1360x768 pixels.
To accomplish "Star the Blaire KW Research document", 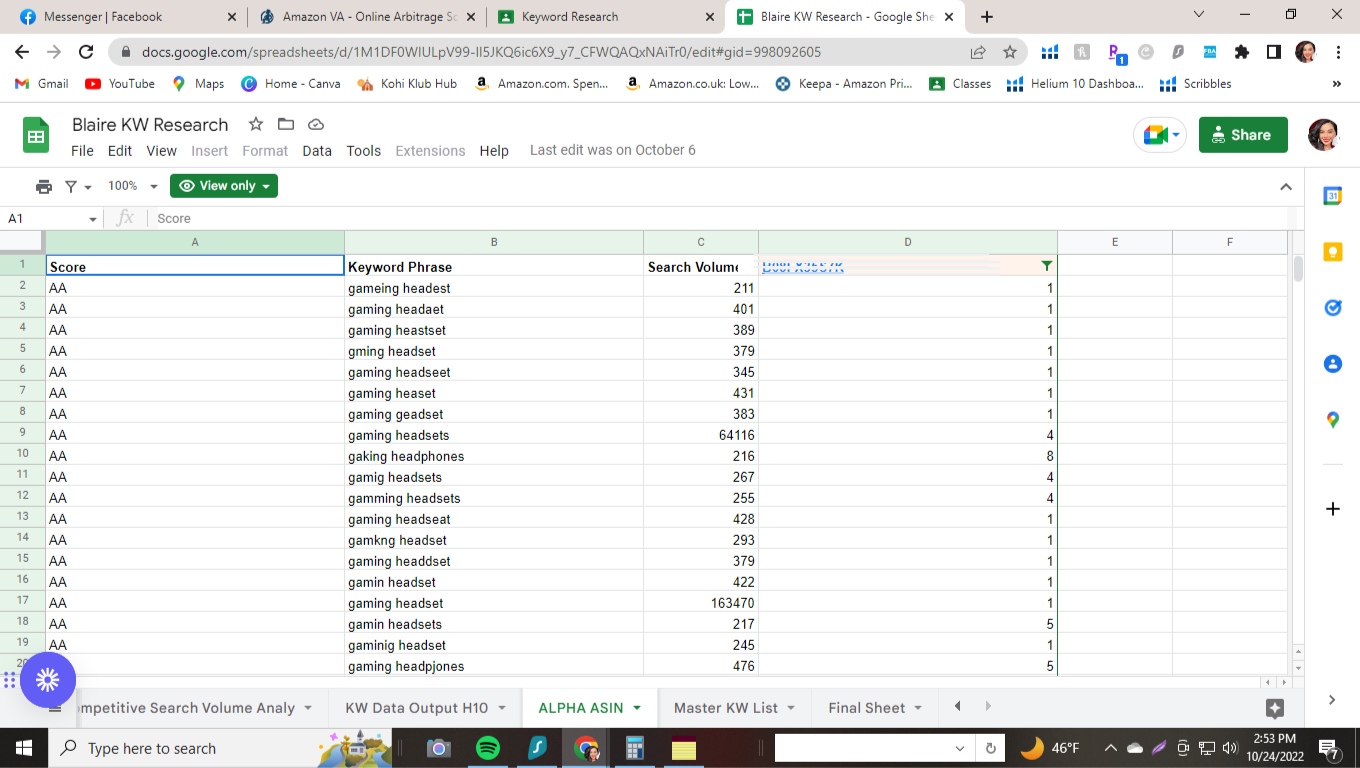I will coord(256,124).
